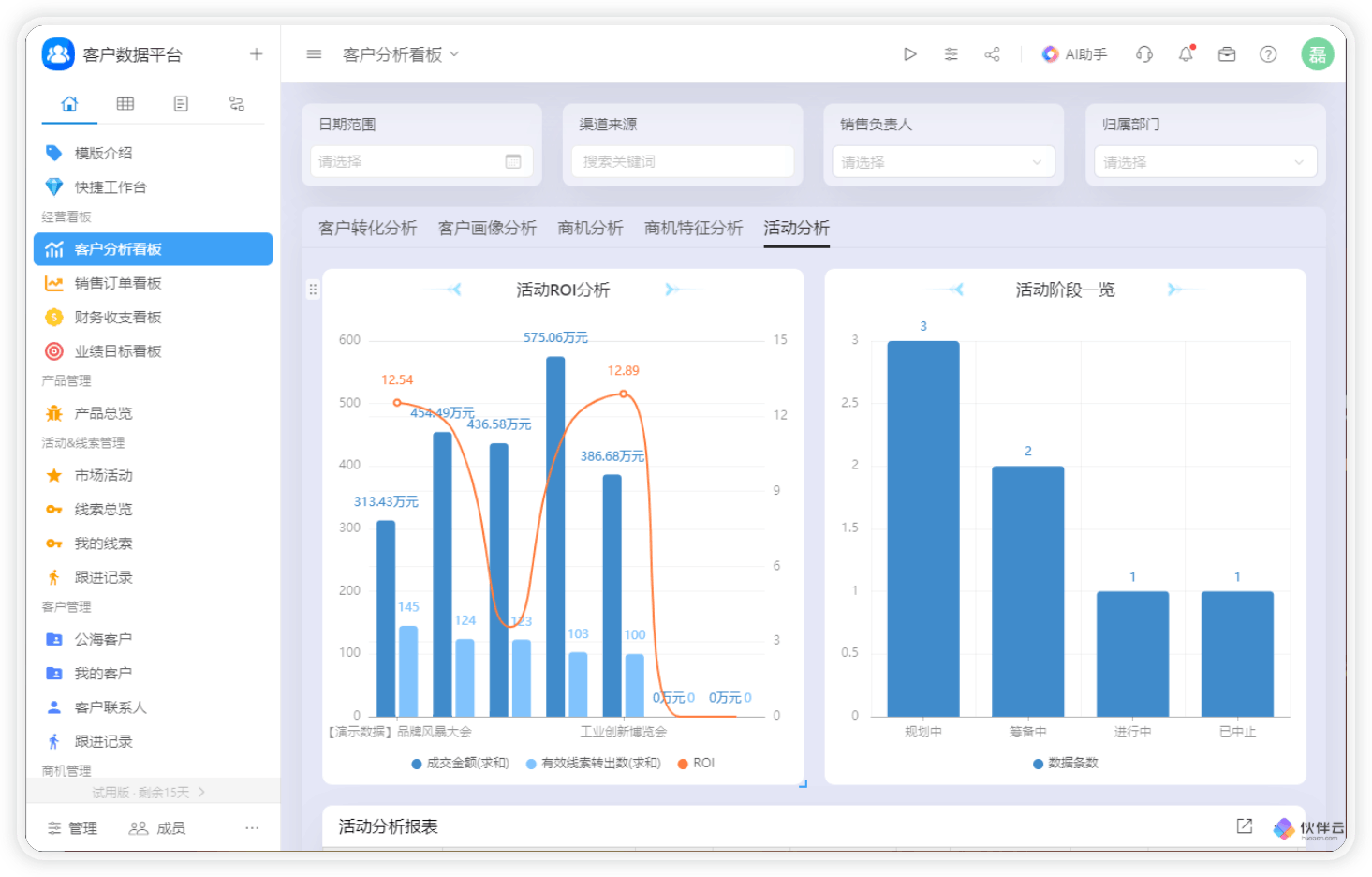This screenshot has height=877, width=1372.
Task: Open the 归属部门 dropdown
Action: click(x=1205, y=162)
